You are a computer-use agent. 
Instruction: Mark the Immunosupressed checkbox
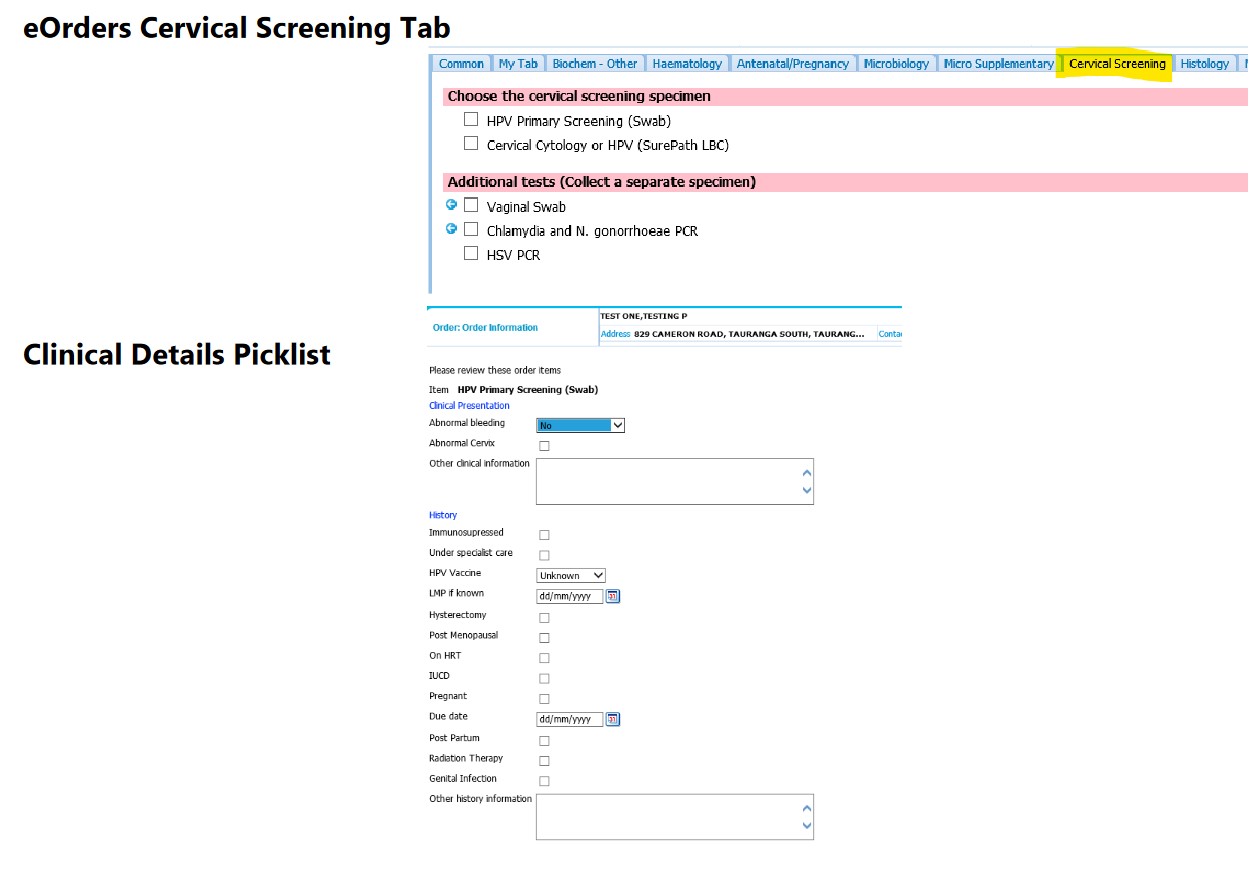point(544,535)
